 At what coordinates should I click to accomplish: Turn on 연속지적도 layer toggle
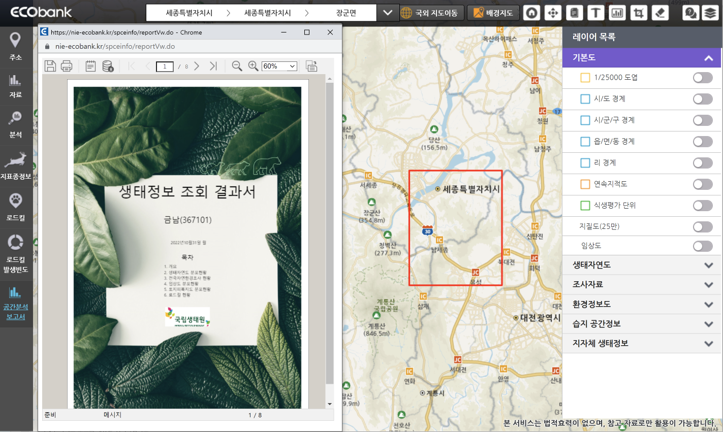702,184
